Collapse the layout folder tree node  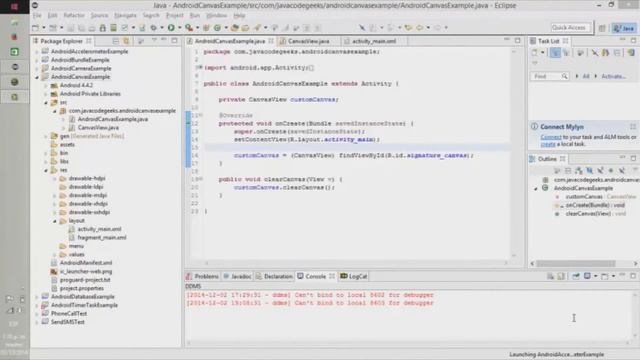[55, 221]
